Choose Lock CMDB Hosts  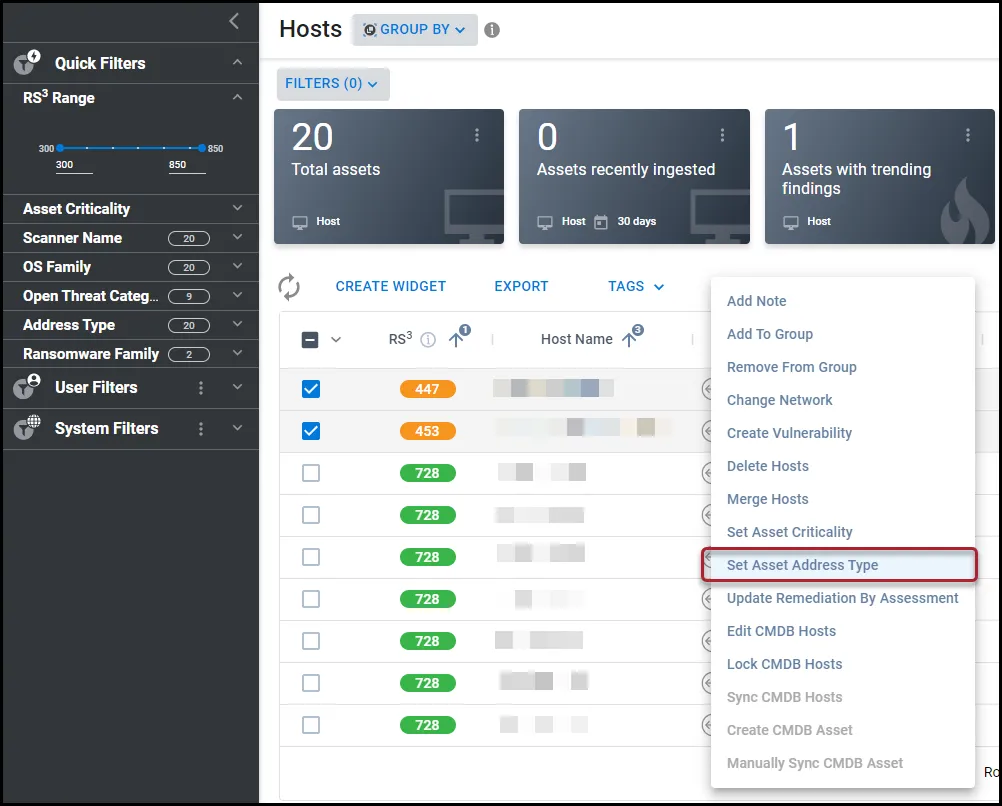coord(843,665)
